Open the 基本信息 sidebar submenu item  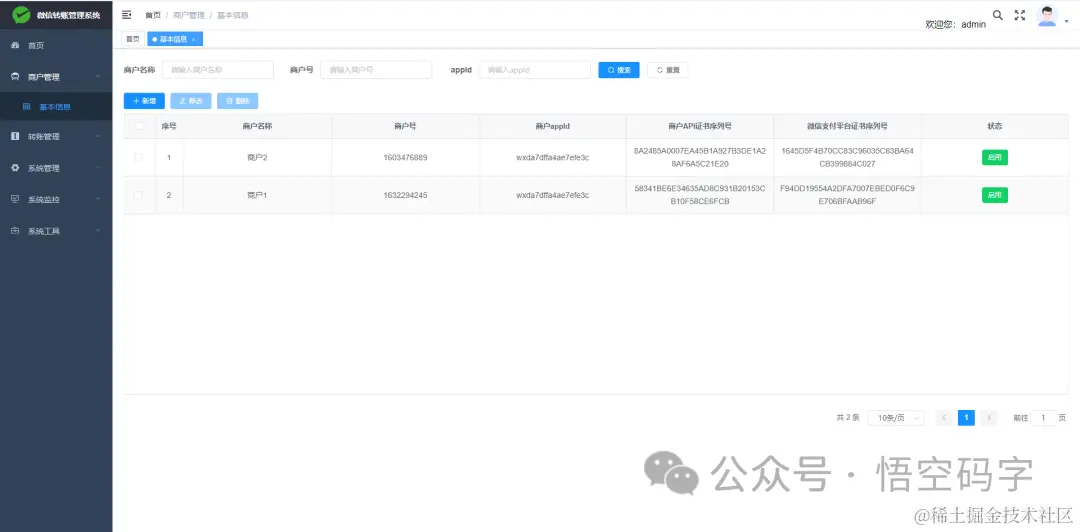(x=56, y=107)
